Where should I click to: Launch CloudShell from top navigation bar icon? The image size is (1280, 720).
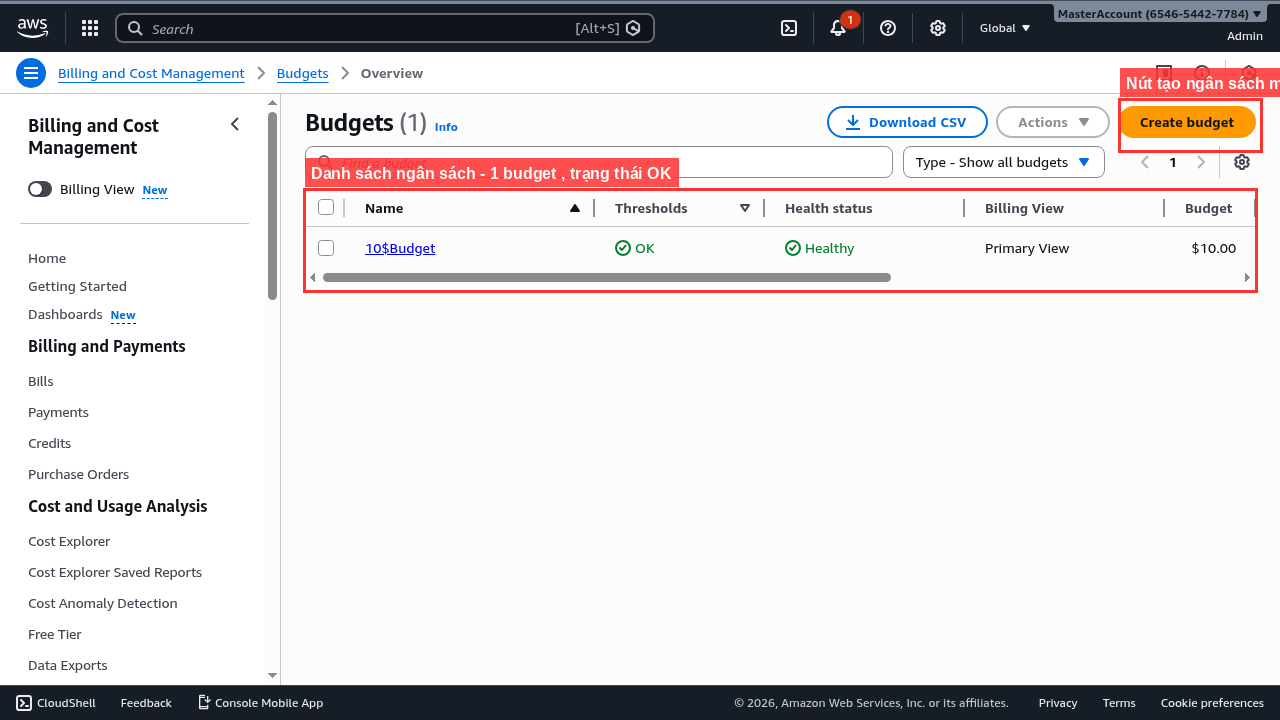click(789, 28)
